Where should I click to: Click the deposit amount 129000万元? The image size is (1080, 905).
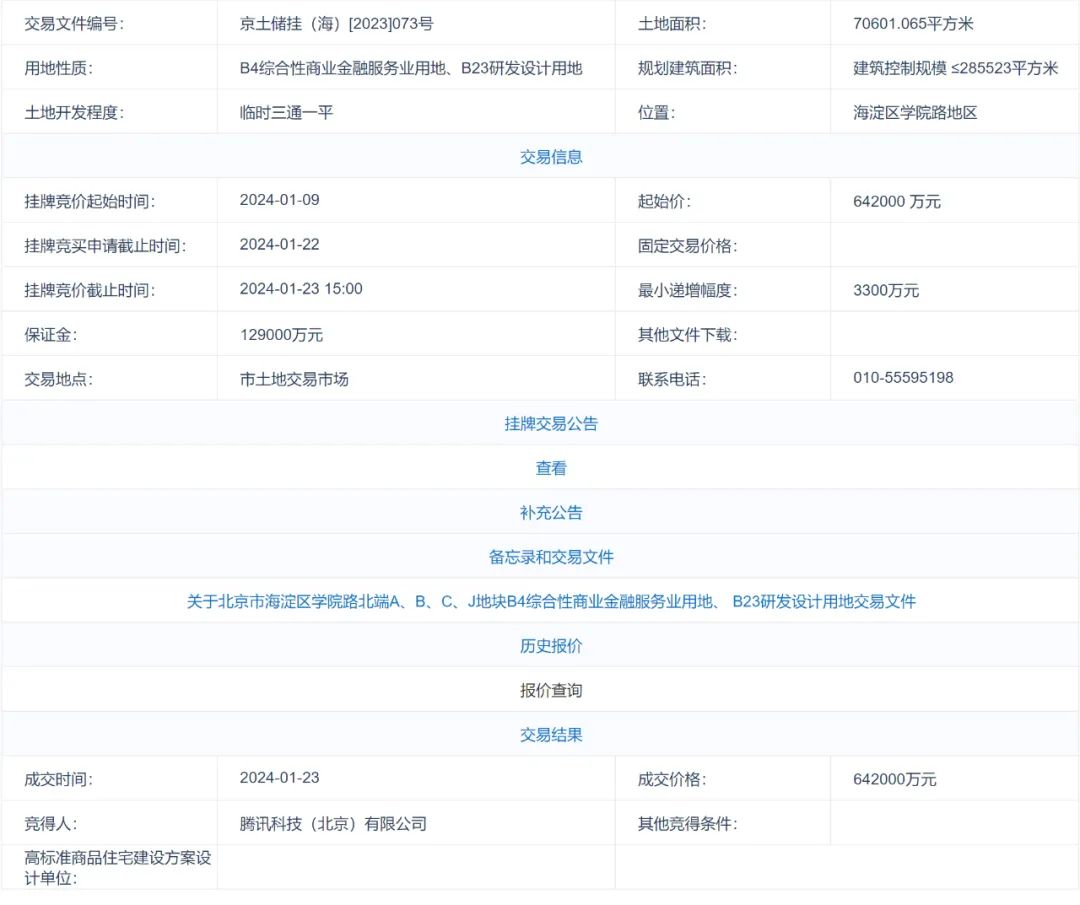pyautogui.click(x=281, y=335)
